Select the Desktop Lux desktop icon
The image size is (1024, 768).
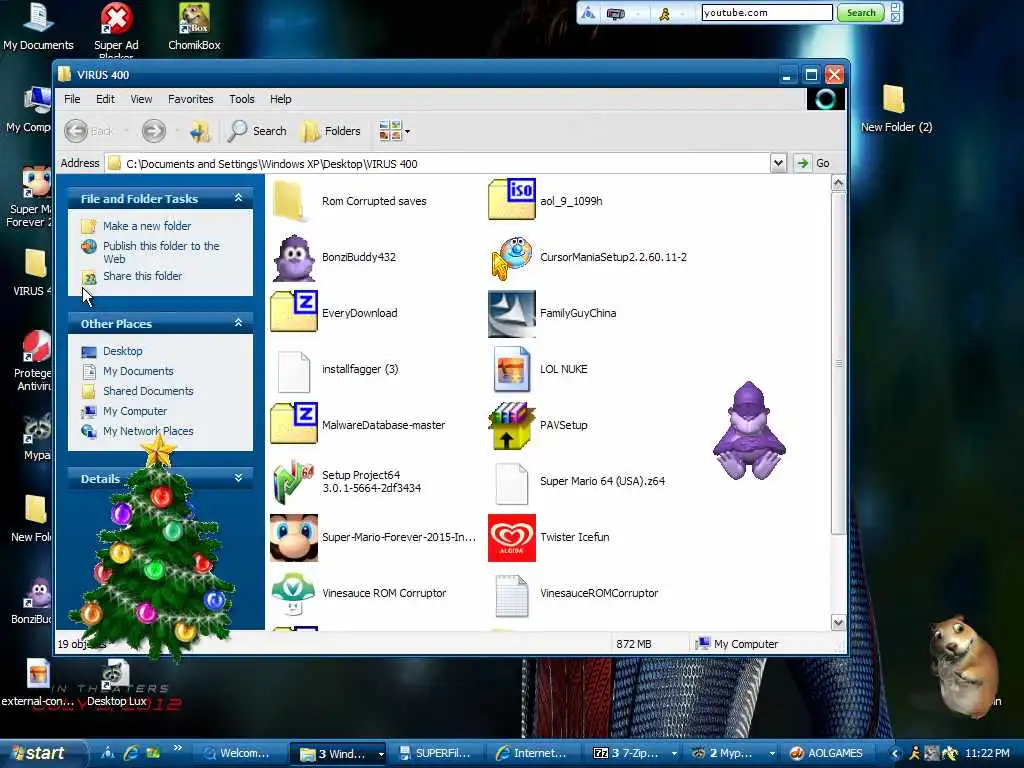click(x=116, y=684)
